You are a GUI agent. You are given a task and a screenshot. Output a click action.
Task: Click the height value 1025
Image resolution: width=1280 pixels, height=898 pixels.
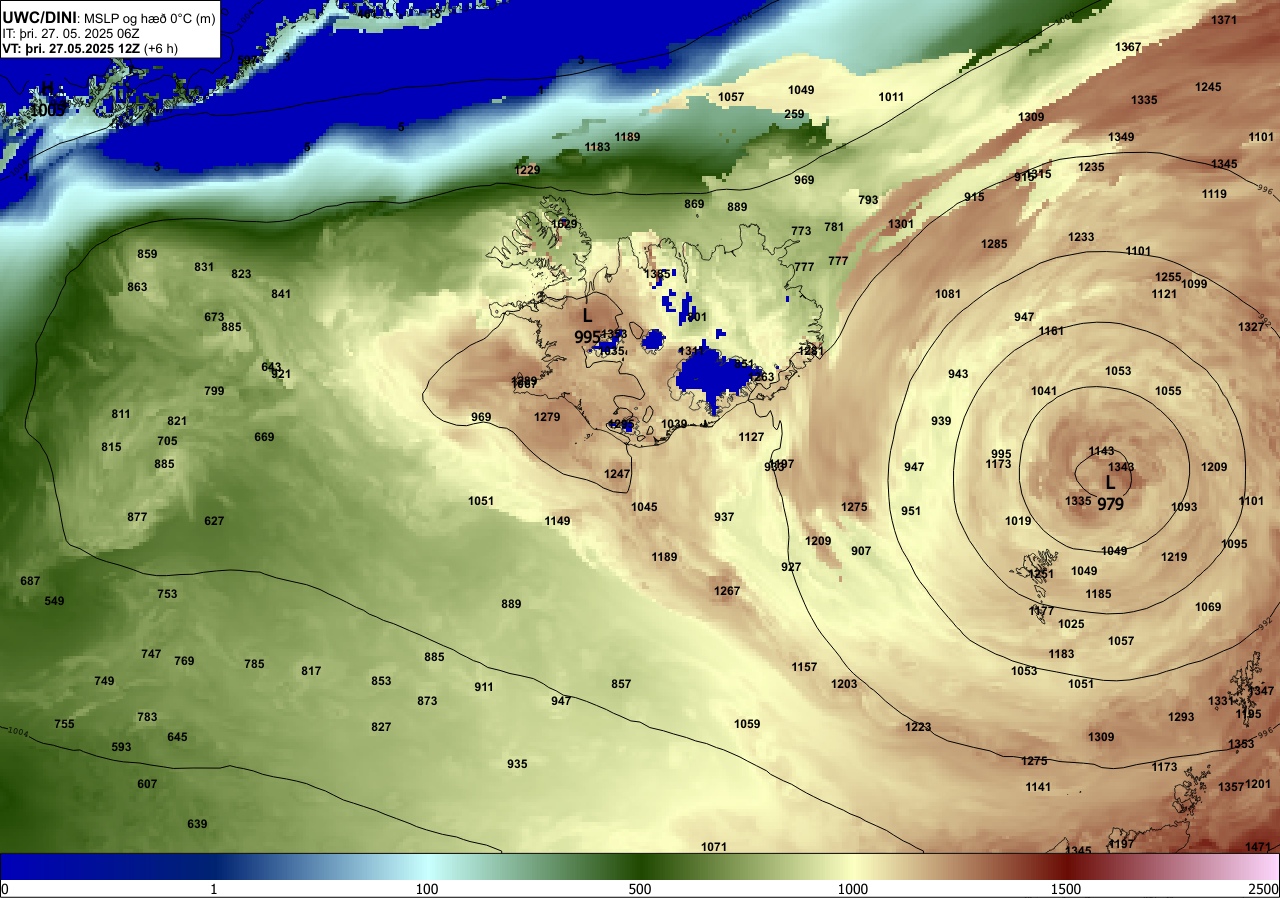[1071, 624]
